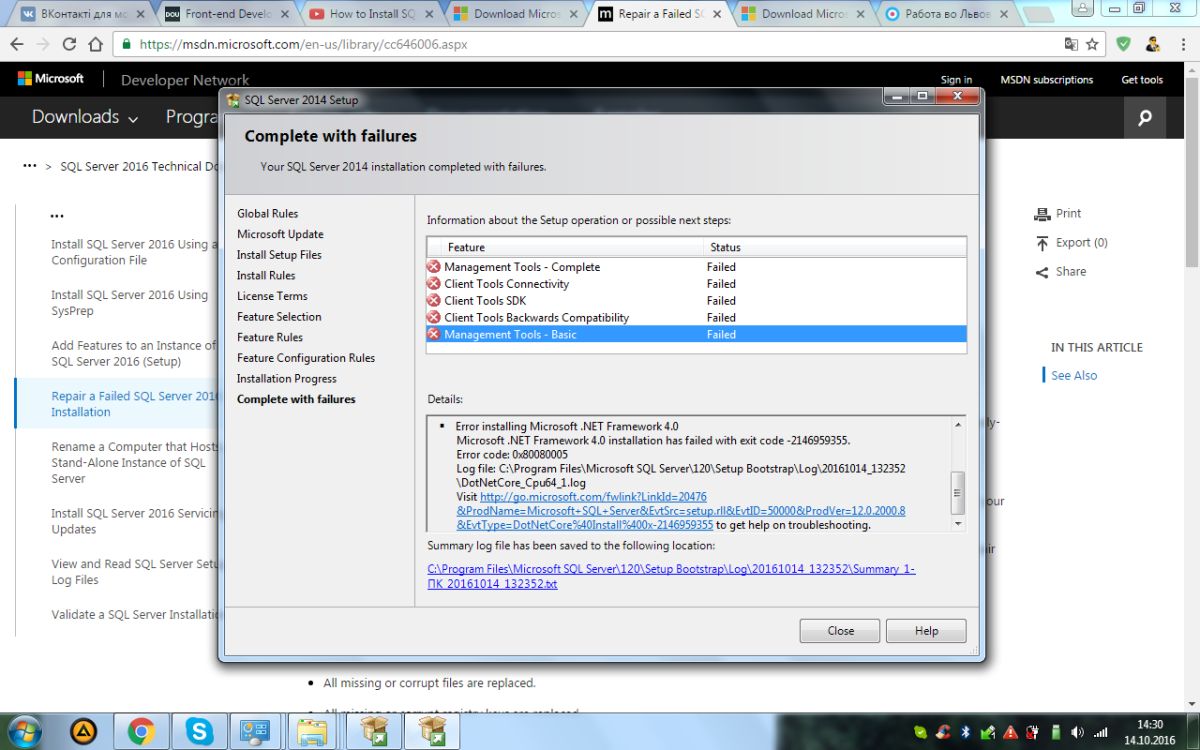Open the go.microsoft.com troubleshooting link
The image size is (1200, 750).
680,510
